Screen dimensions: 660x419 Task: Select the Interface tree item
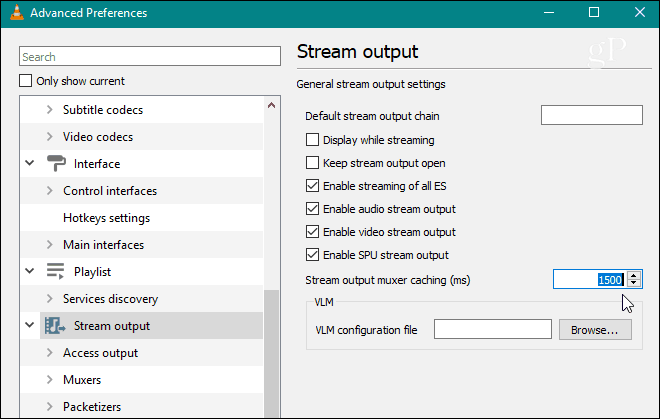[97, 164]
